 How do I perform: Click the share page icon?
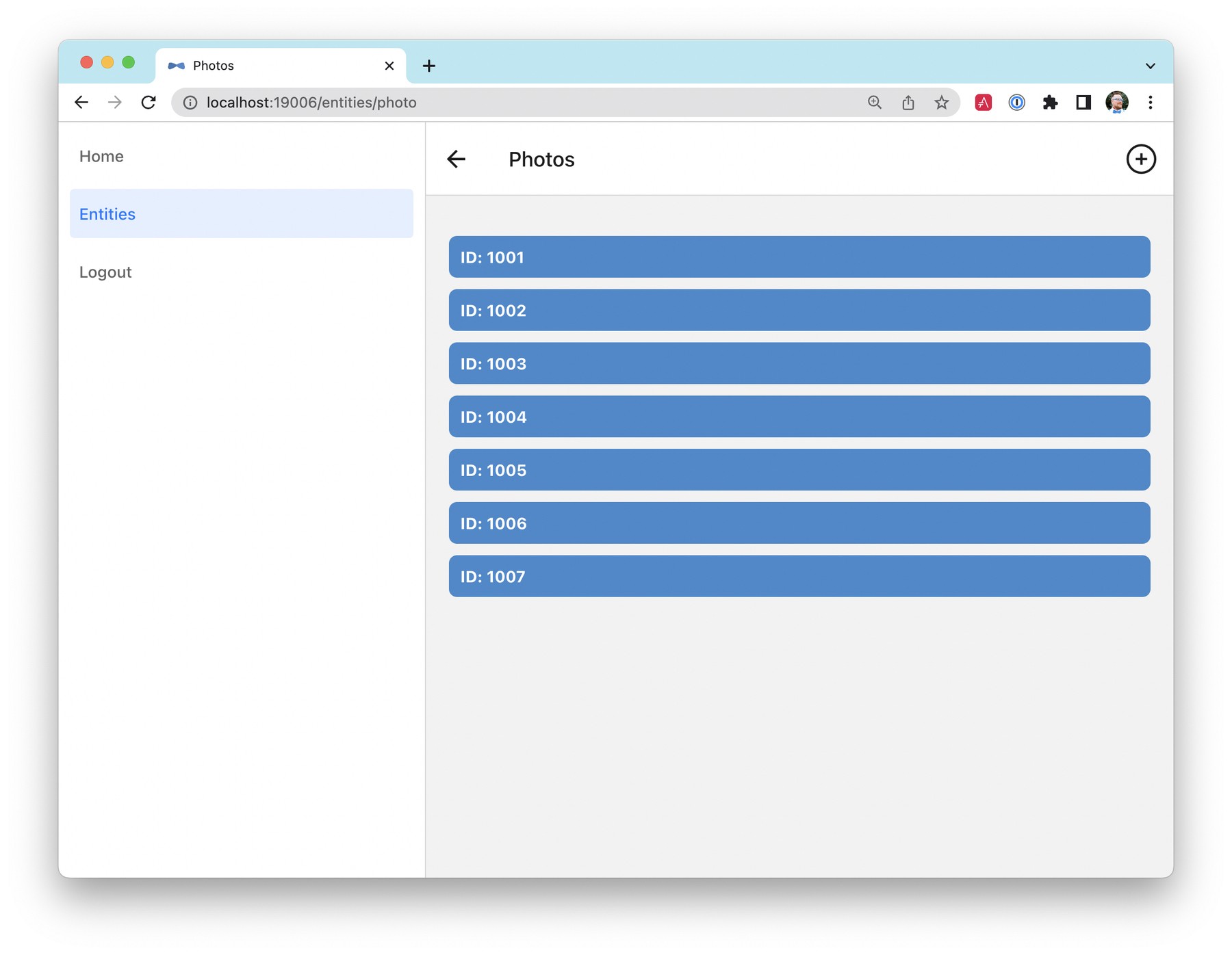click(x=908, y=103)
